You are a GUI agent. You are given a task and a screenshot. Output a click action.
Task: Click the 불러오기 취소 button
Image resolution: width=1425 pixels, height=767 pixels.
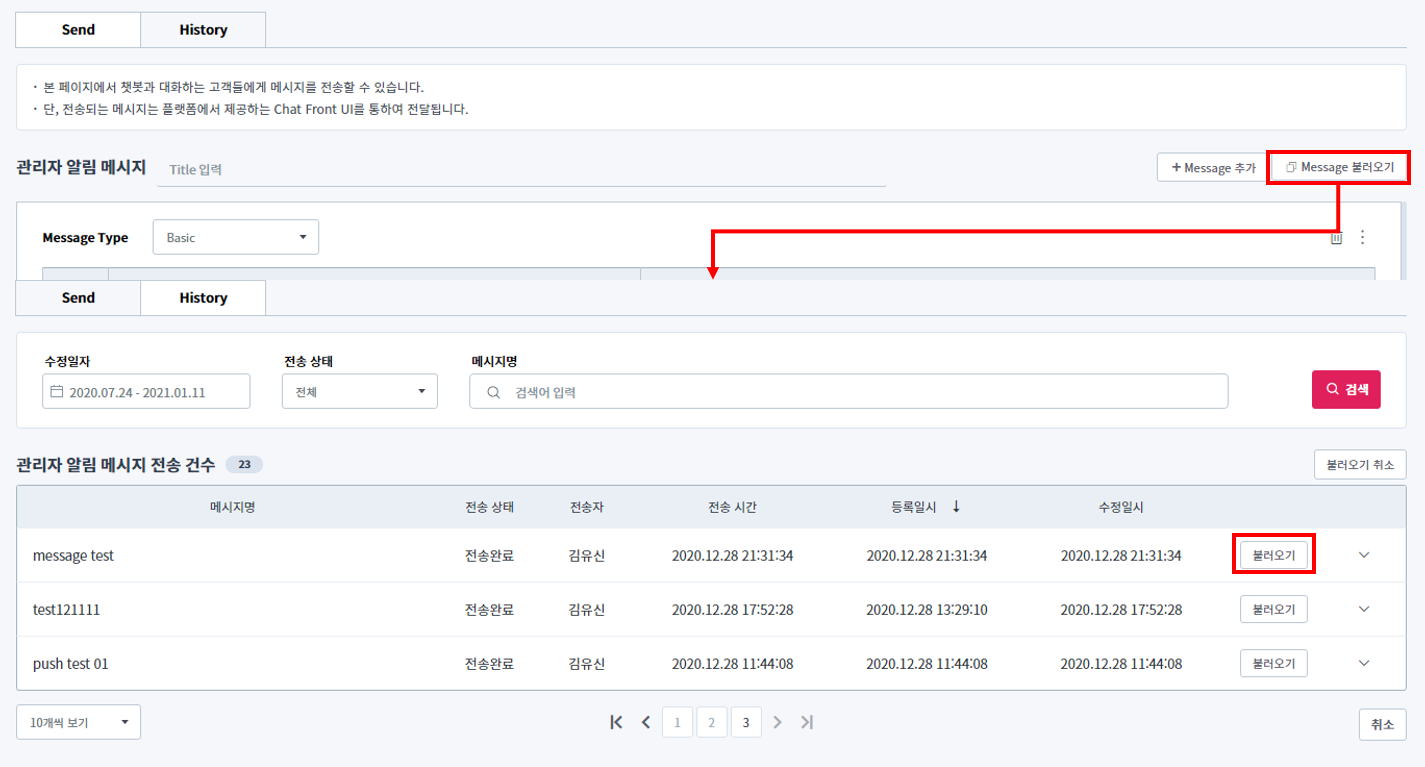point(1360,465)
